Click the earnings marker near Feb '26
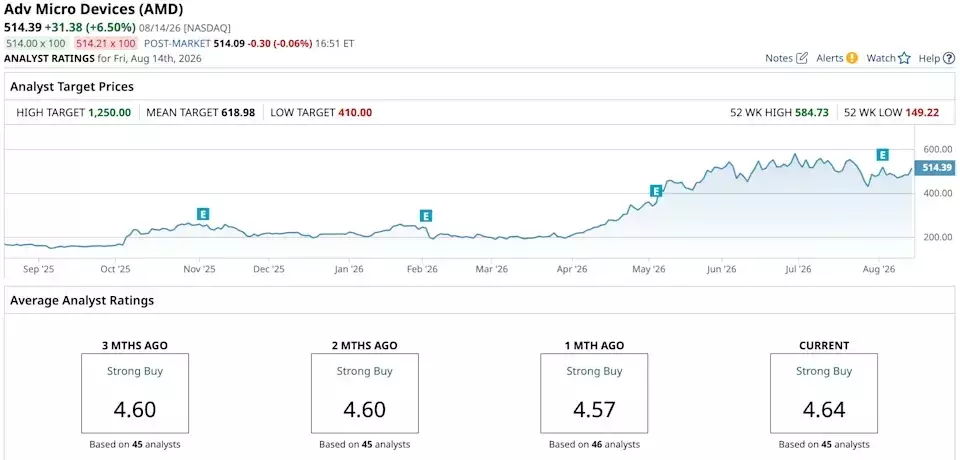Viewport: 960px width, 460px height. 426,216
